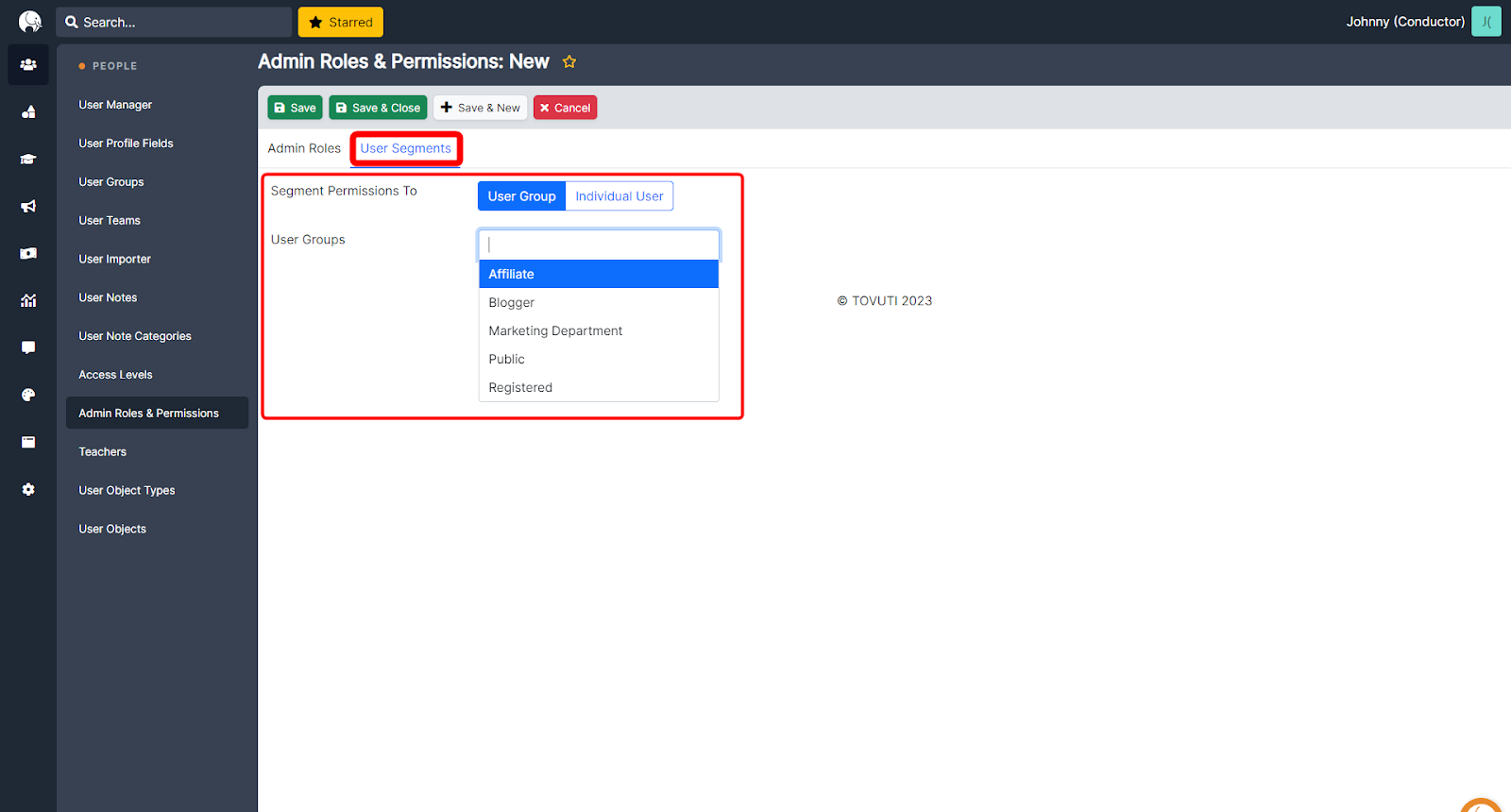Open the gear configuration icon in sidebar
Viewport: 1511px width, 812px height.
pyautogui.click(x=28, y=489)
